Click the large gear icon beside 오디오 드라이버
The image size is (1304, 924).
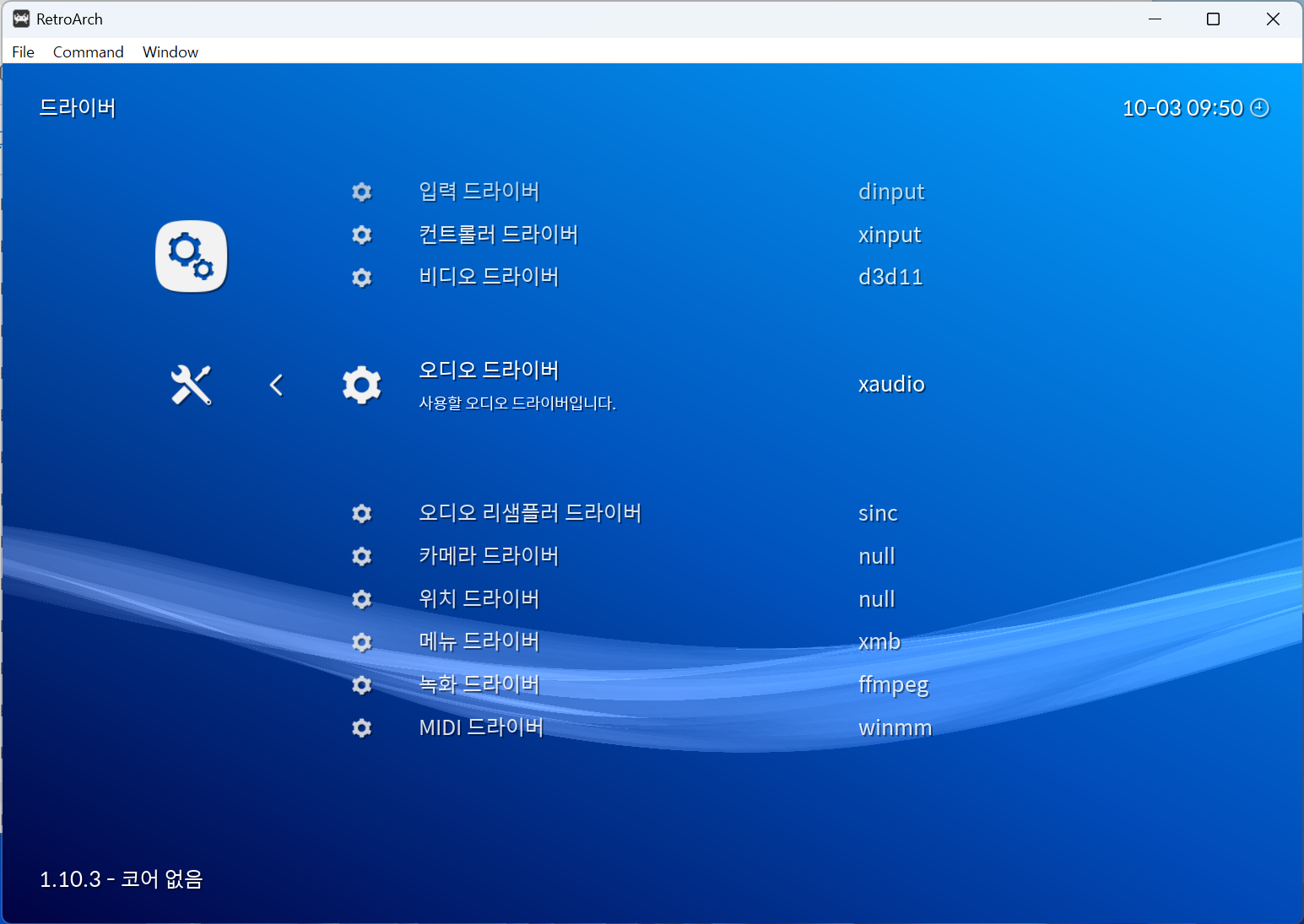362,385
